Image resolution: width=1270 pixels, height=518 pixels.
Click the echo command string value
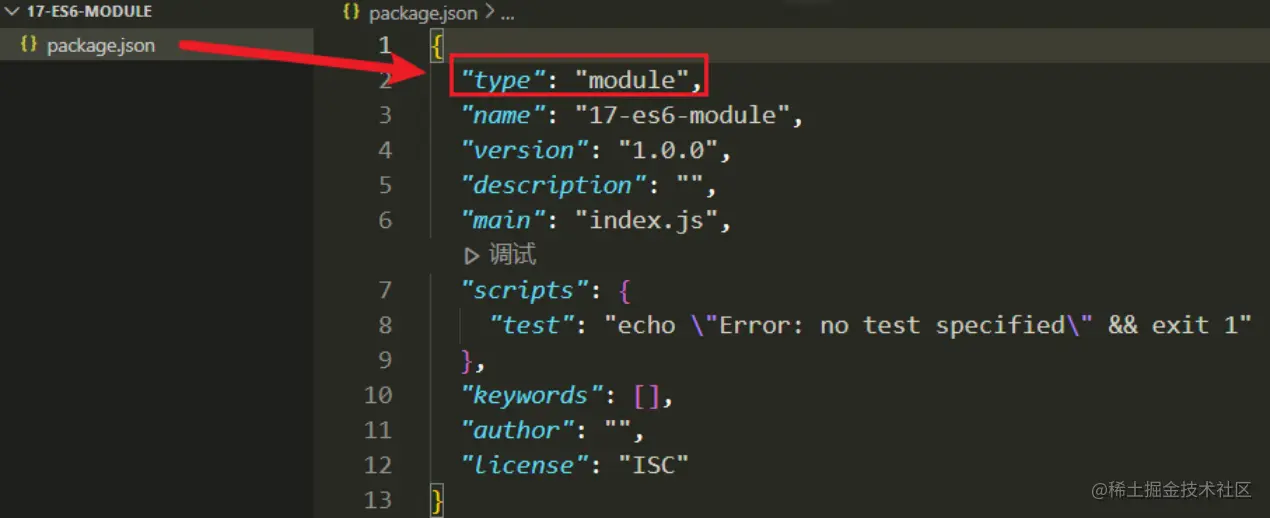coord(927,326)
